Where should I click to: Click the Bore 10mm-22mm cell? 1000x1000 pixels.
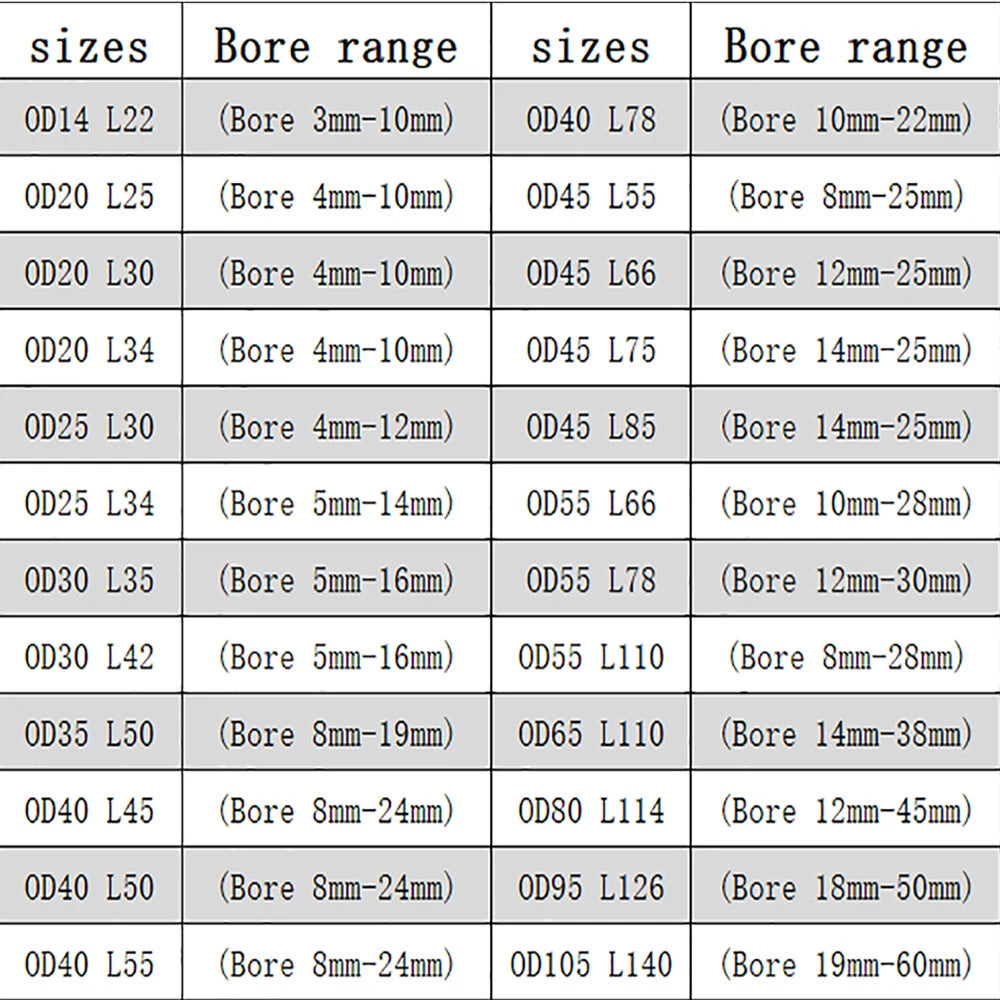pyautogui.click(x=846, y=118)
